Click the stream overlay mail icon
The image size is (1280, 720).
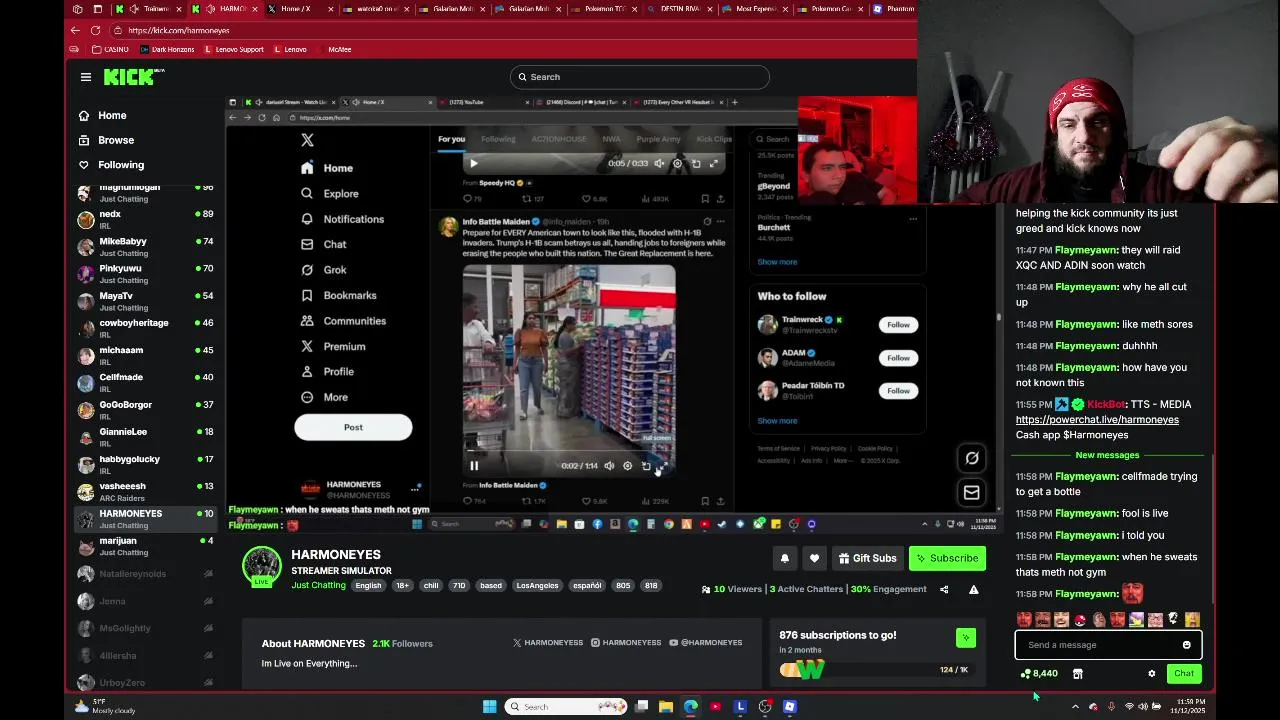pyautogui.click(x=971, y=492)
